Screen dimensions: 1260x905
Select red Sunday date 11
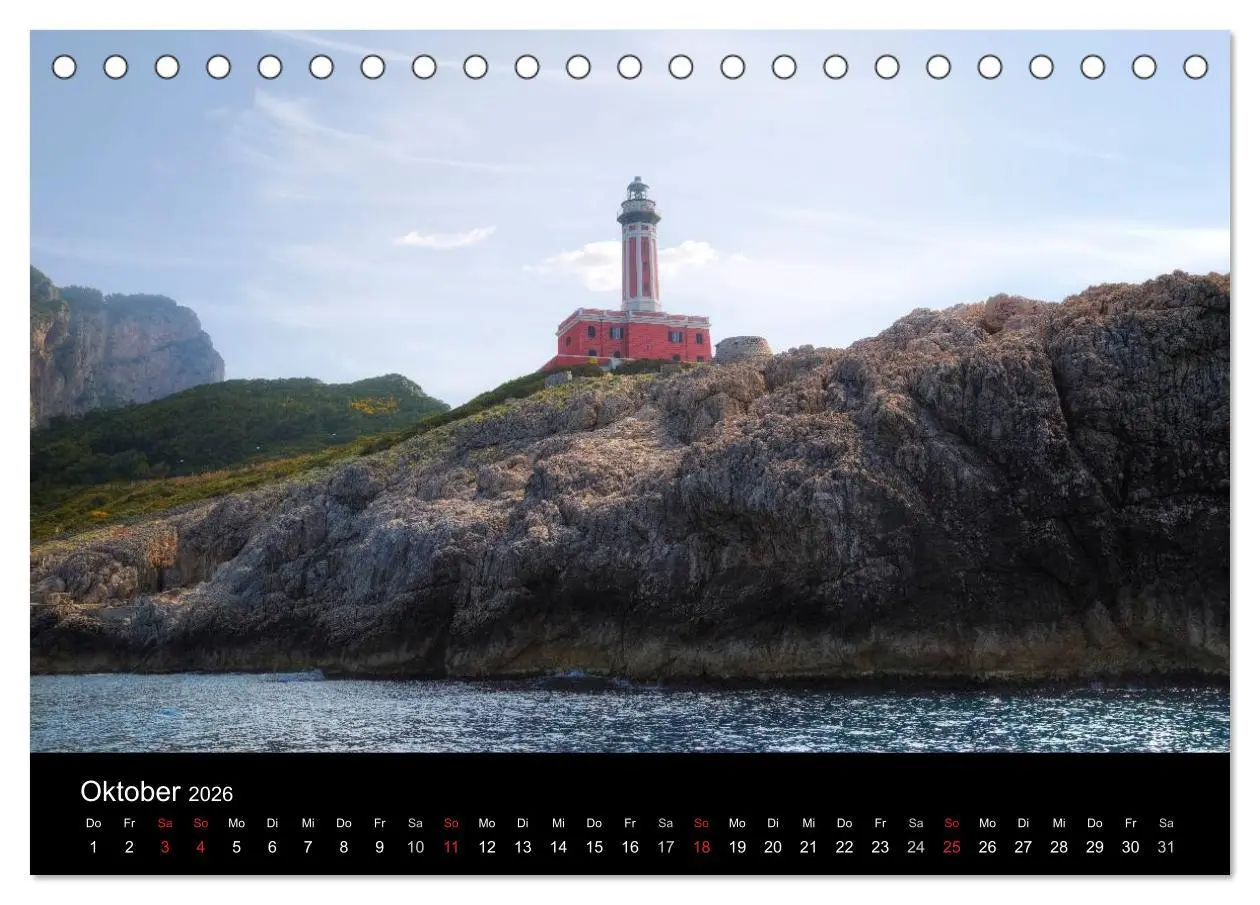tap(451, 847)
